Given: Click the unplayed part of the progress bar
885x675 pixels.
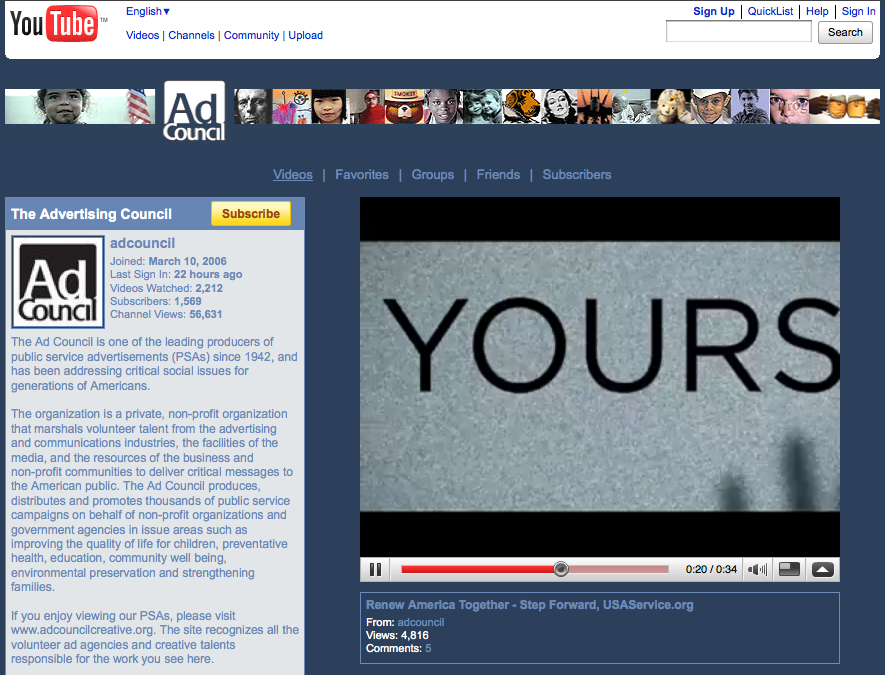Looking at the screenshot, I should pyautogui.click(x=618, y=569).
